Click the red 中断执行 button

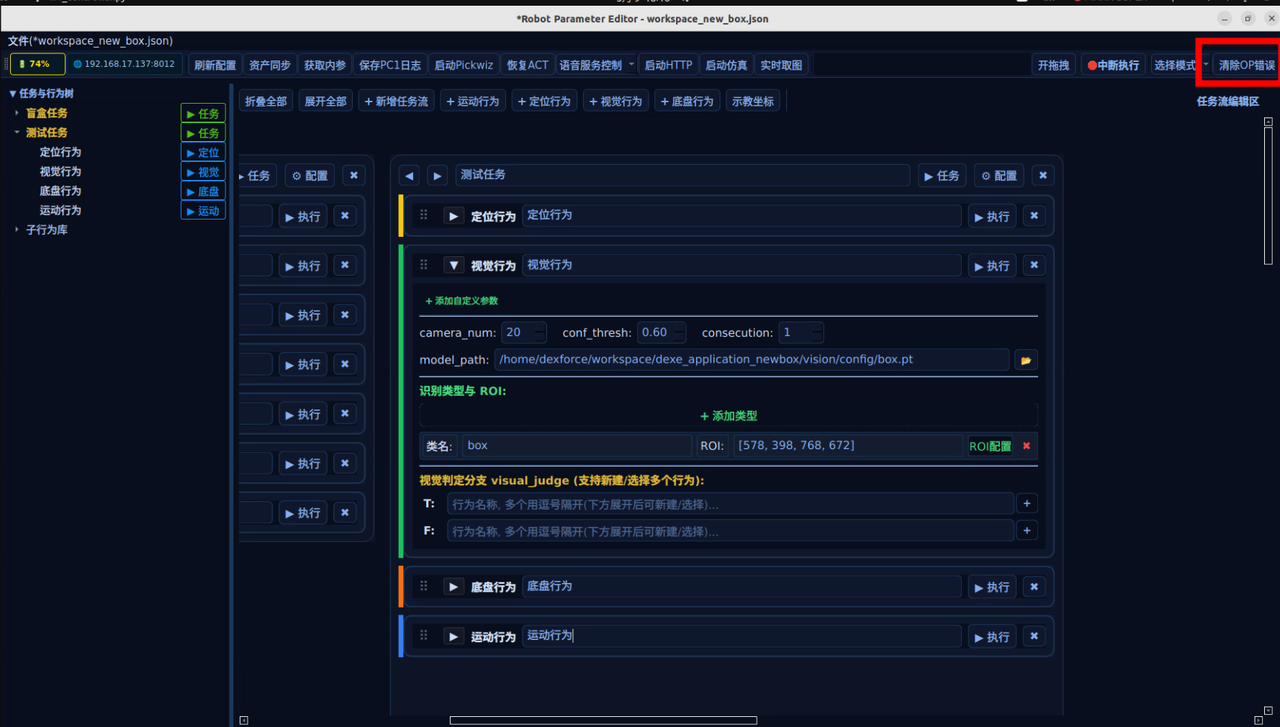click(x=1113, y=65)
